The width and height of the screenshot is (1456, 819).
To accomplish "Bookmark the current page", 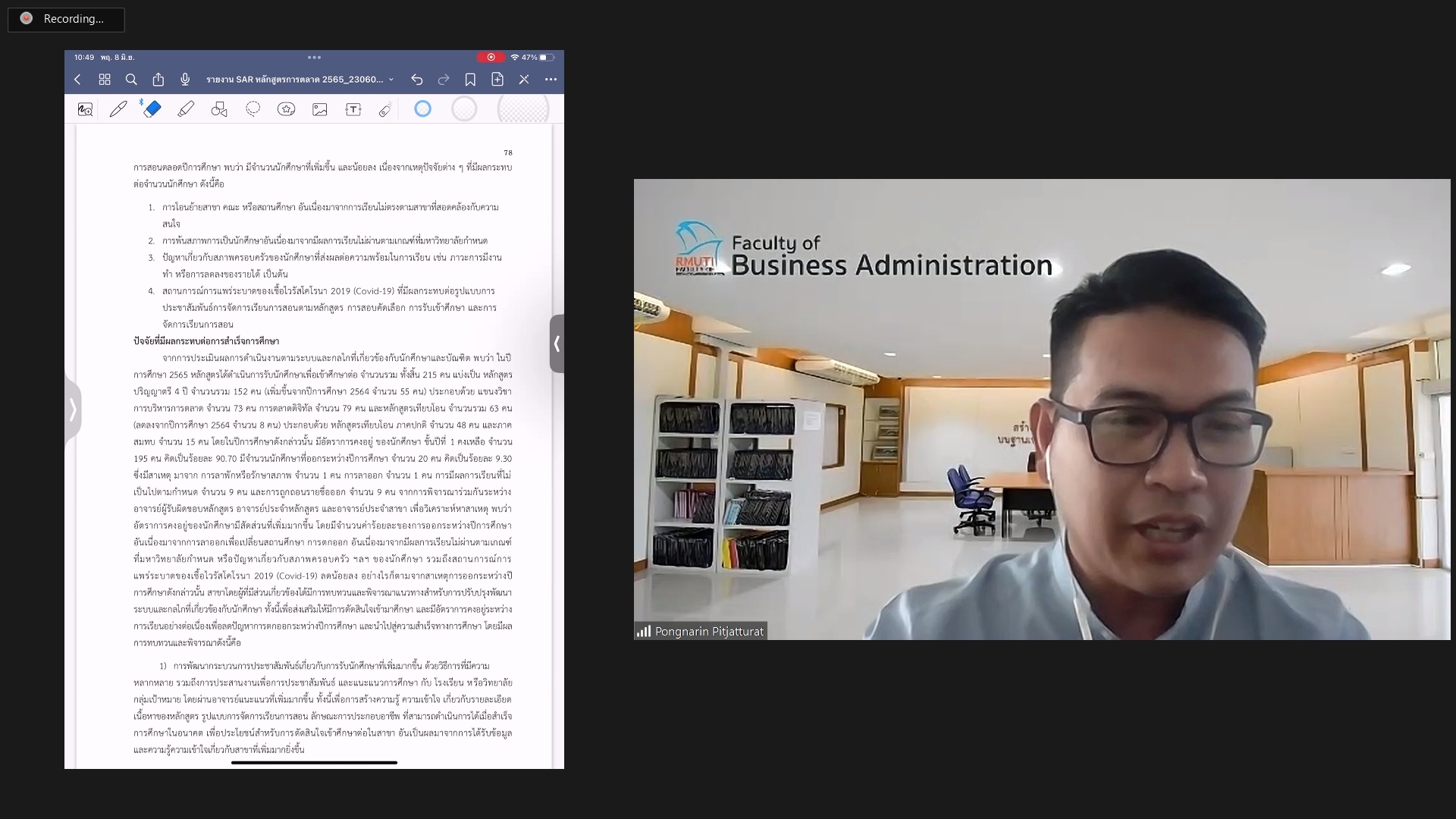I will (470, 79).
